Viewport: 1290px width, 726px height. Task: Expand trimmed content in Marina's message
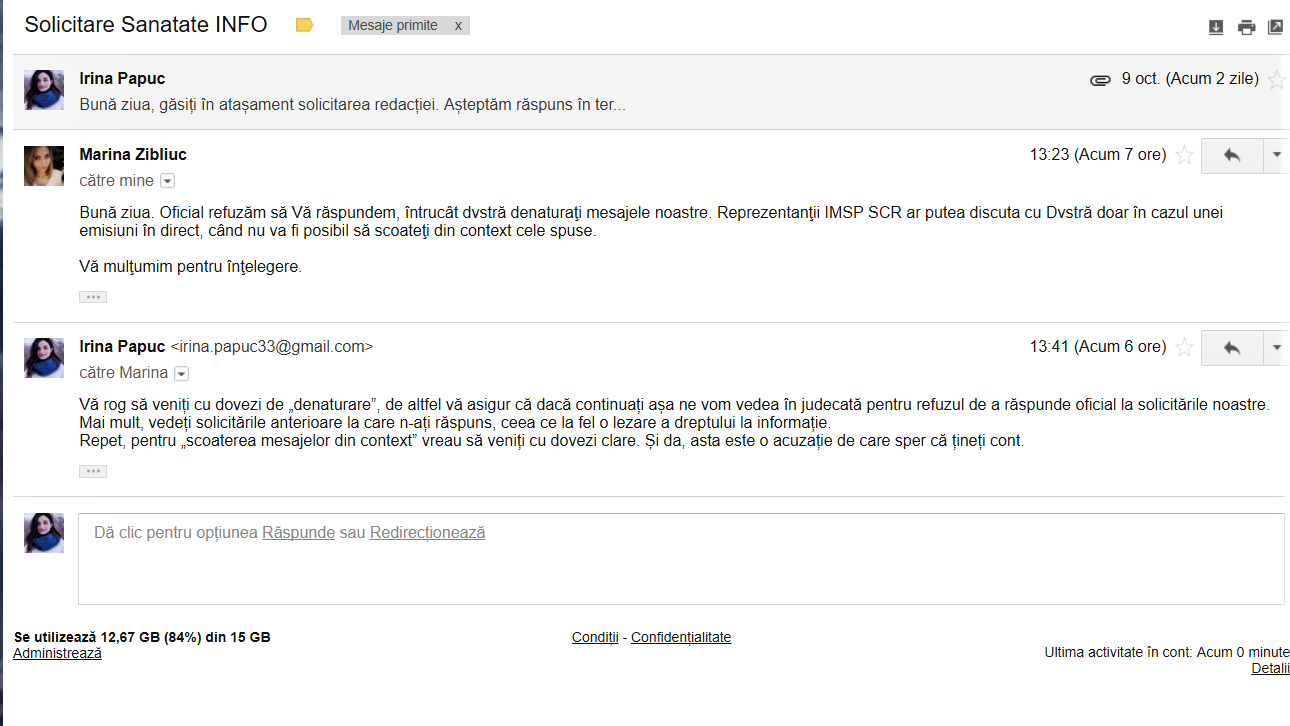[93, 297]
